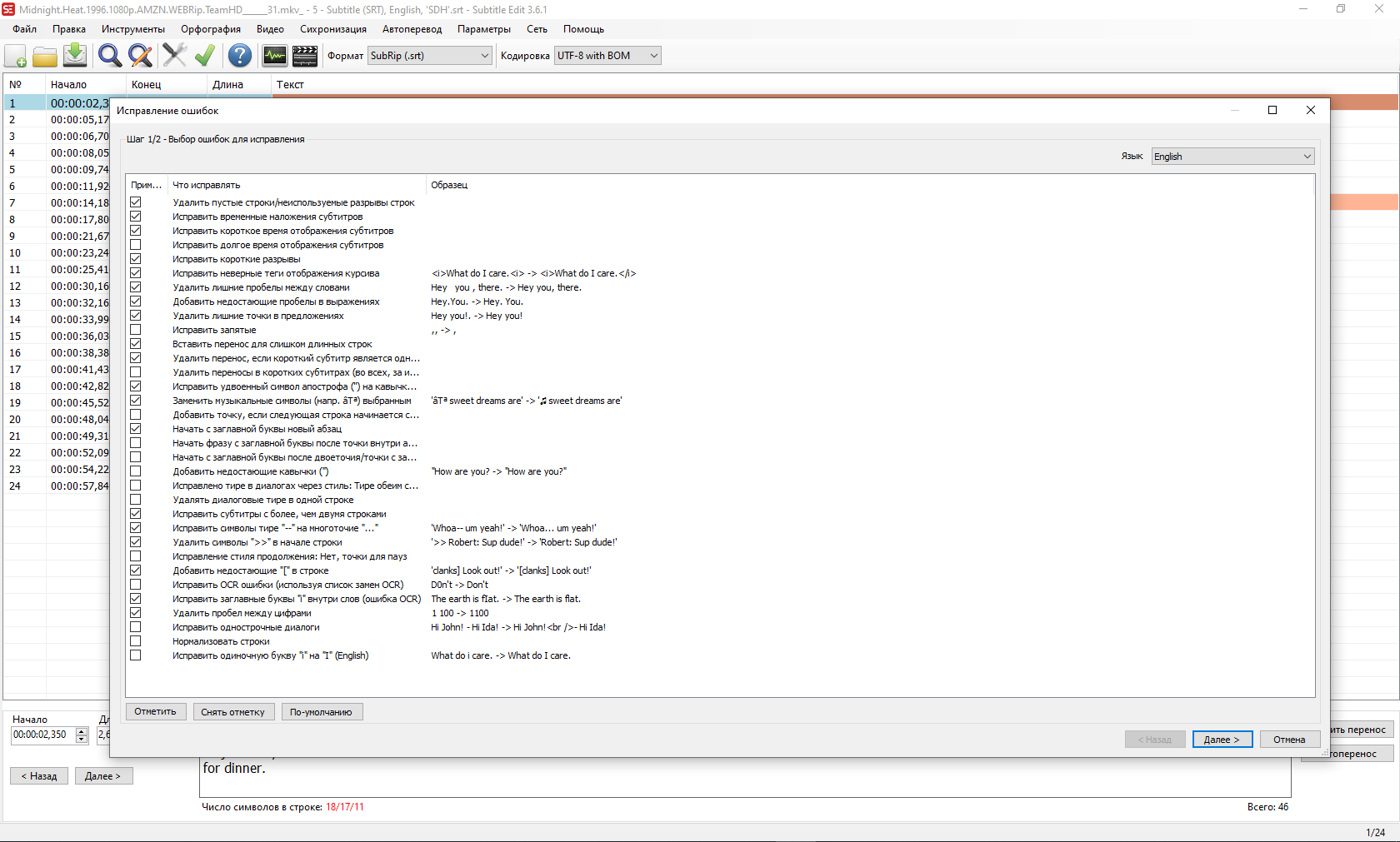Enable the 'Исправить запятые' checkbox

click(136, 330)
